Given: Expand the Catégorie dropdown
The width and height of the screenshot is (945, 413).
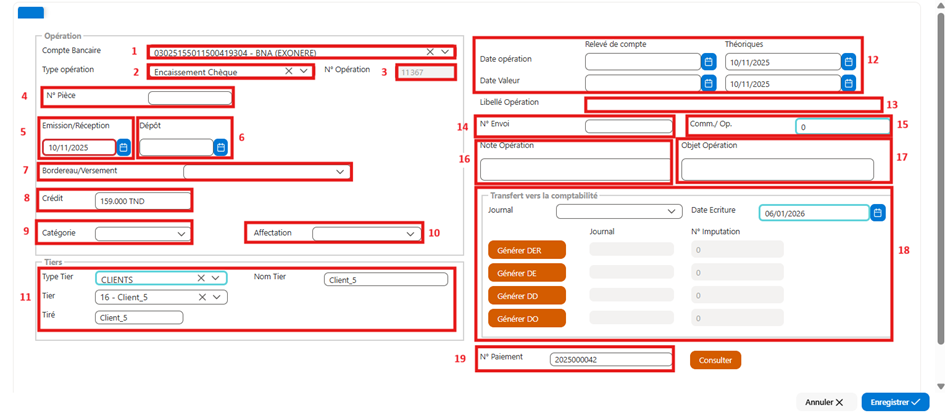Looking at the screenshot, I should 181,233.
